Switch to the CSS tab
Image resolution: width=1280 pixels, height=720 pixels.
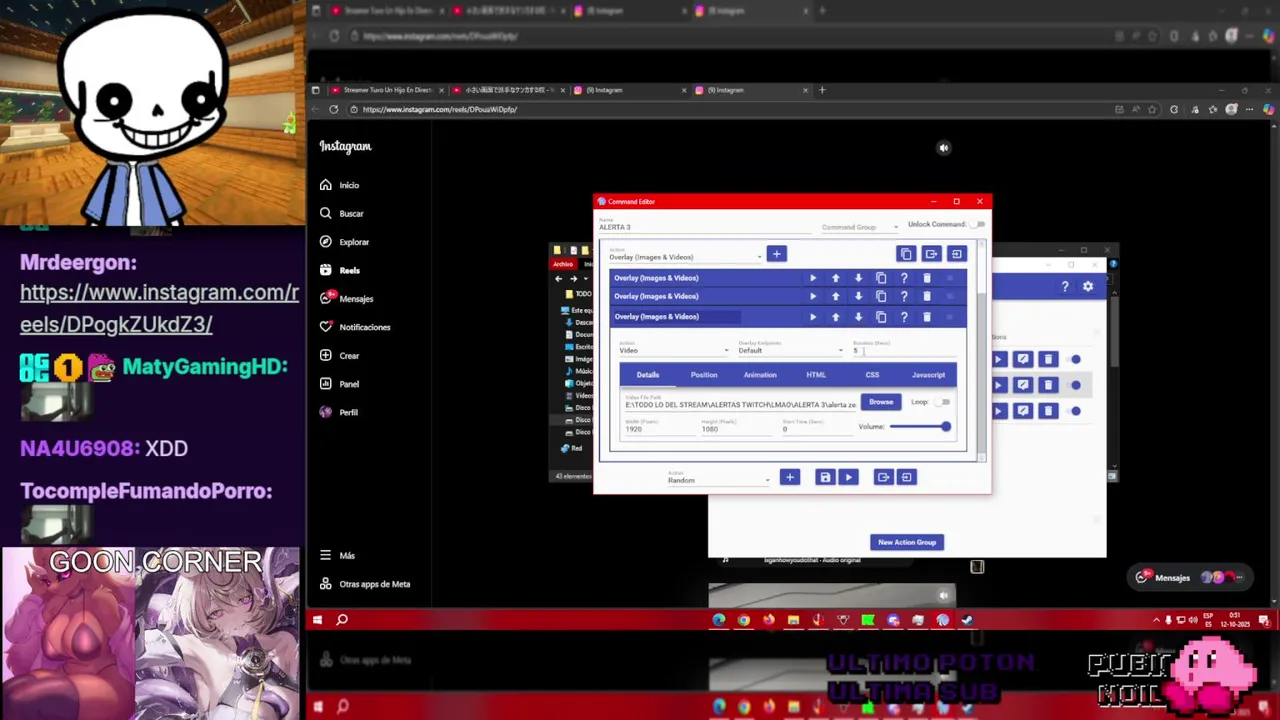click(872, 375)
